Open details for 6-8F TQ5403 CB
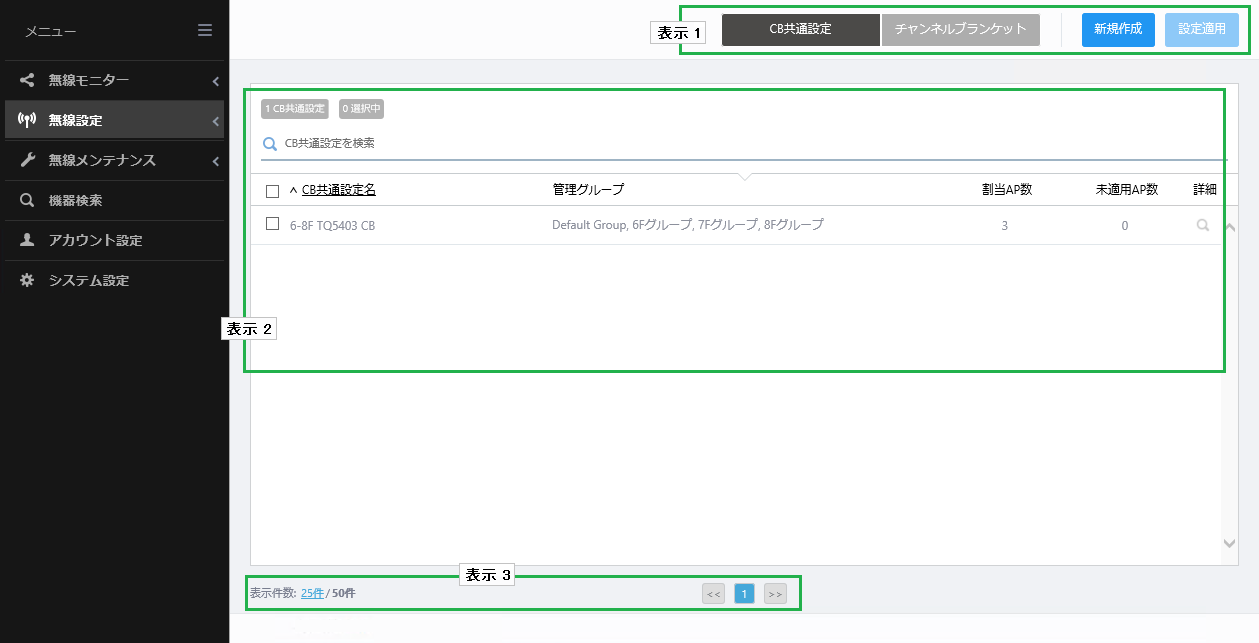The image size is (1259, 643). pos(1202,225)
